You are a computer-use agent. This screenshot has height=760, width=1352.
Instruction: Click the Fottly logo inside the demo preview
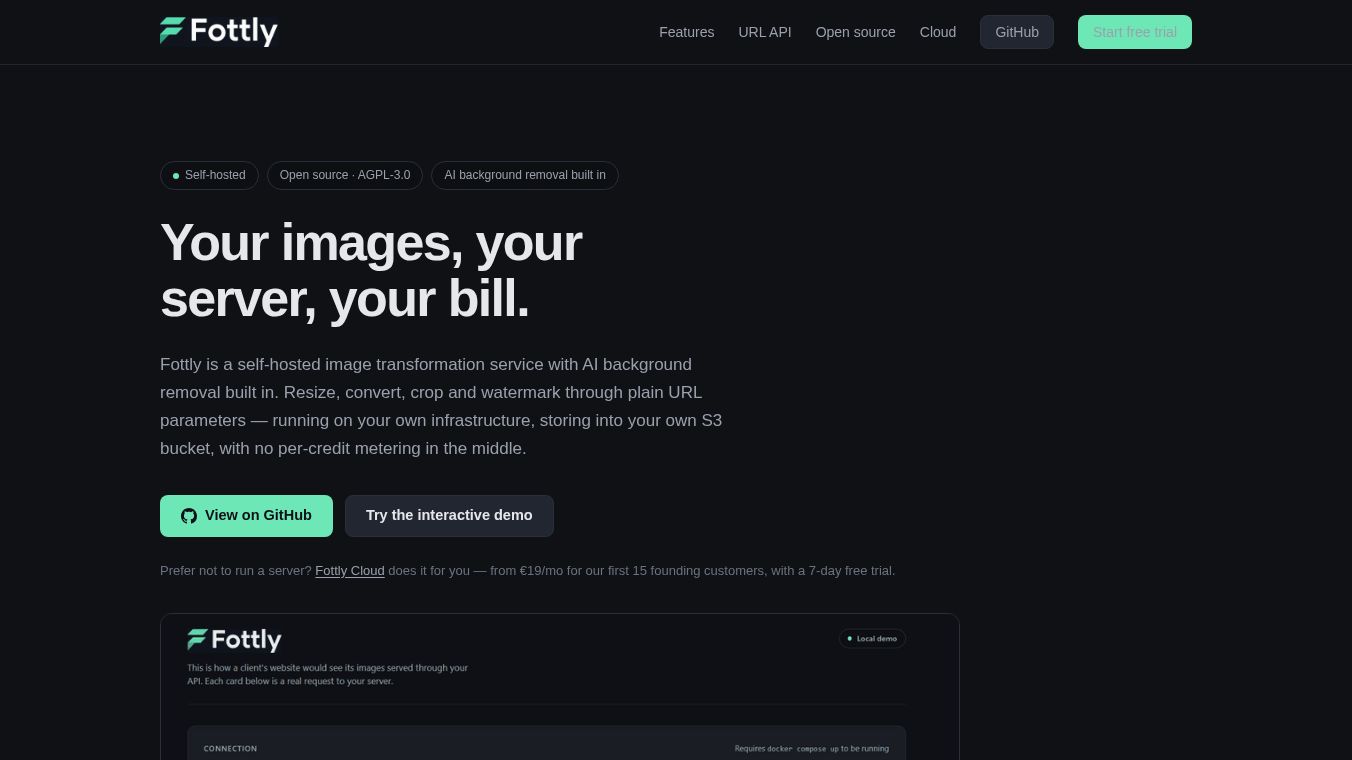(234, 639)
